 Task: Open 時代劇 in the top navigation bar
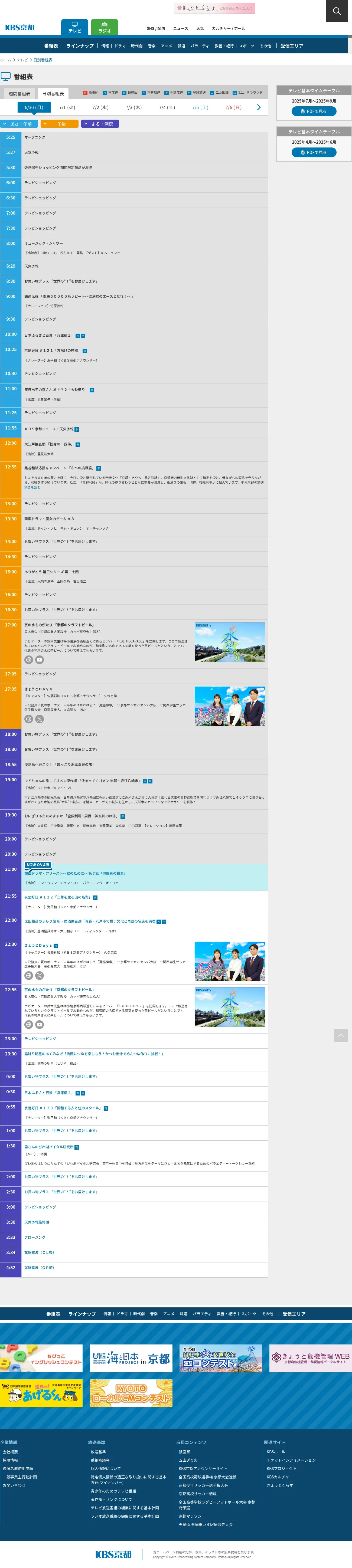click(137, 46)
